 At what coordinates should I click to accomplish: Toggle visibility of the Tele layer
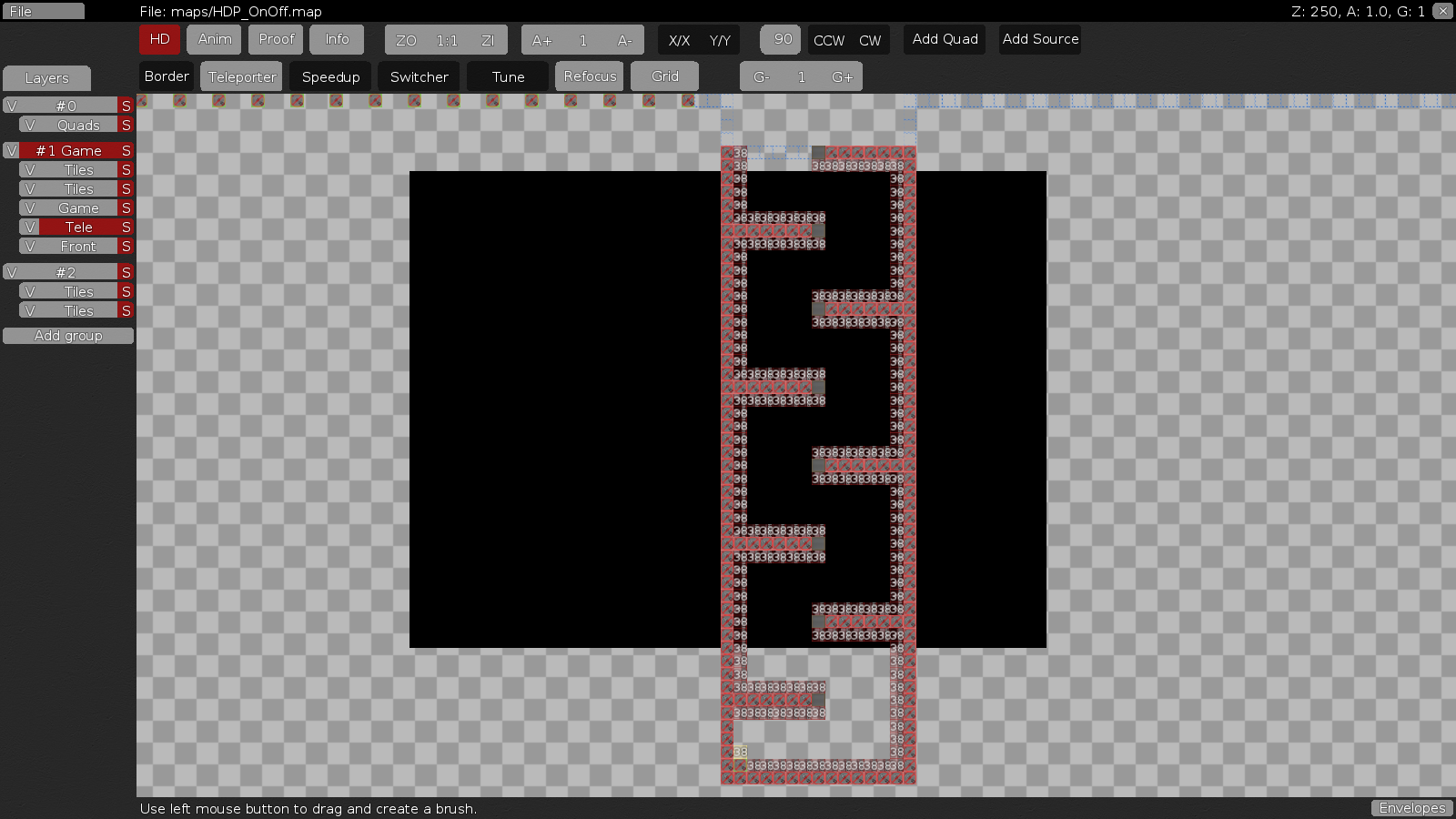pyautogui.click(x=30, y=227)
